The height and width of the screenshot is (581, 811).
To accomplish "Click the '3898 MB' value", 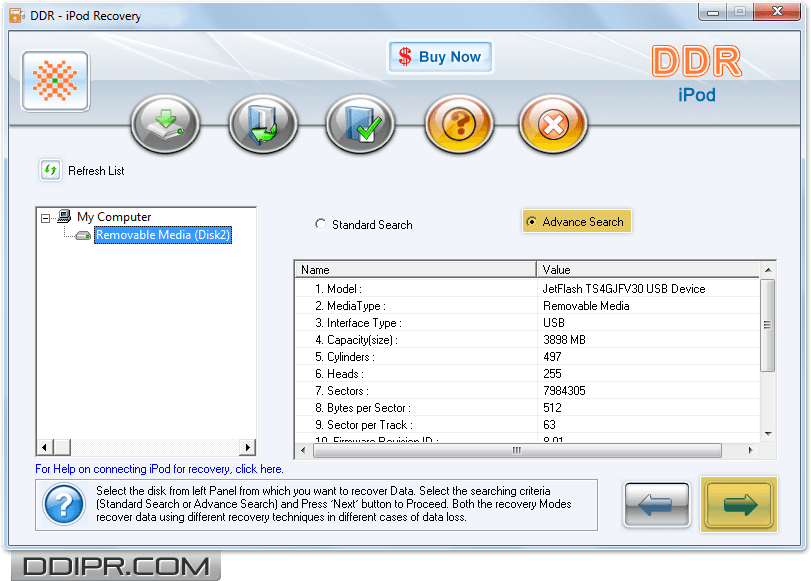I will tap(564, 340).
